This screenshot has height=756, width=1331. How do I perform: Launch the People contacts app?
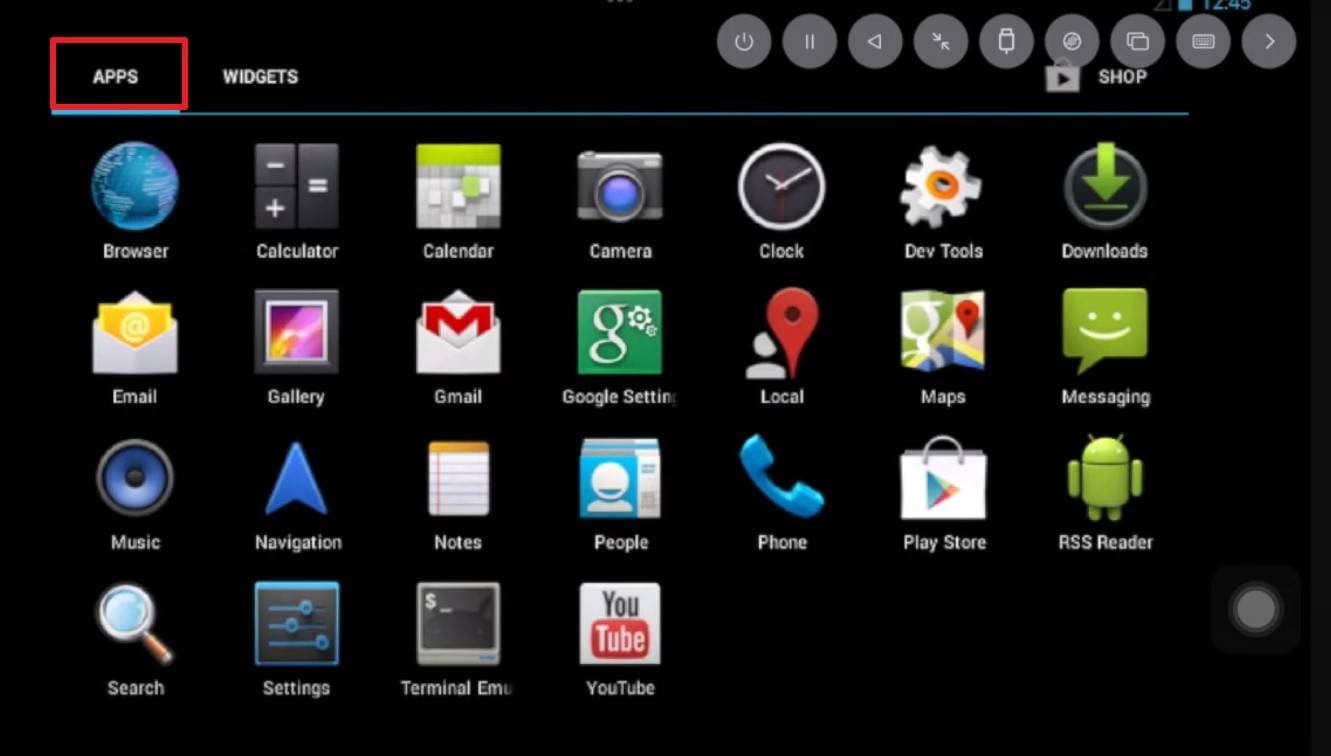pyautogui.click(x=620, y=479)
